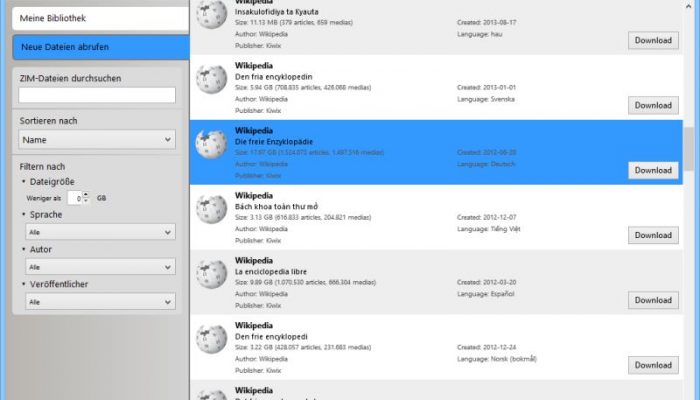This screenshot has width=700, height=400.
Task: Select the 'Den frie encyklopedi' title text
Action: coord(271,337)
